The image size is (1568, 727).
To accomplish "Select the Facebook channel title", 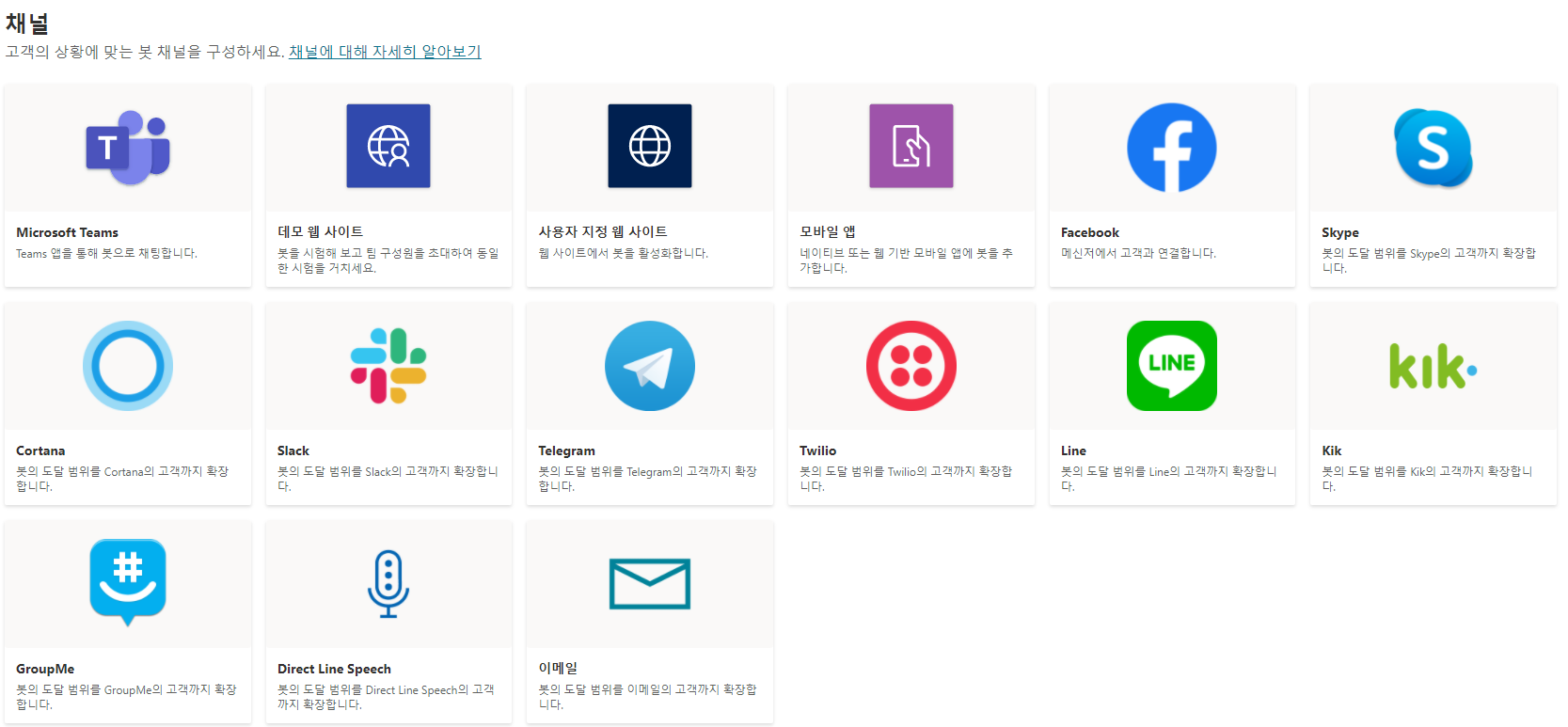I will [1090, 232].
